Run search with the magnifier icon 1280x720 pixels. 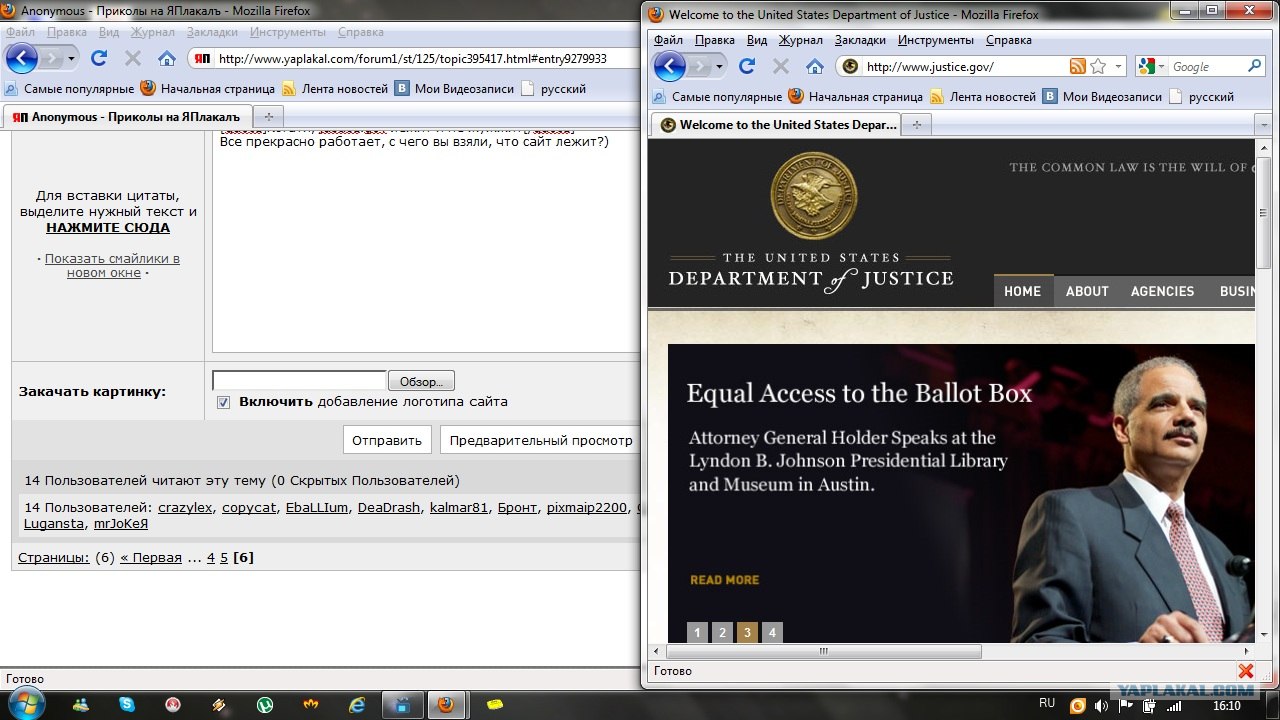click(x=1255, y=66)
